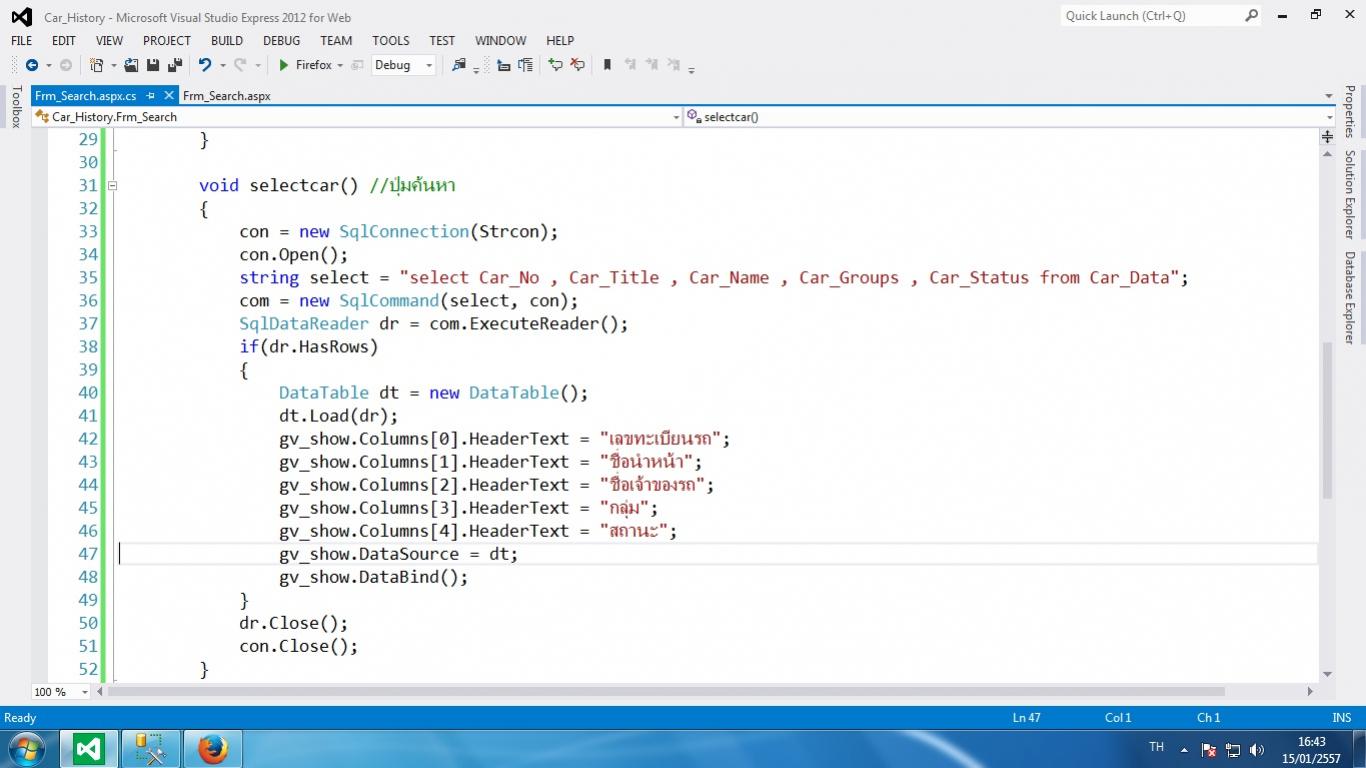
Task: Open the FILE menu
Action: 21,41
